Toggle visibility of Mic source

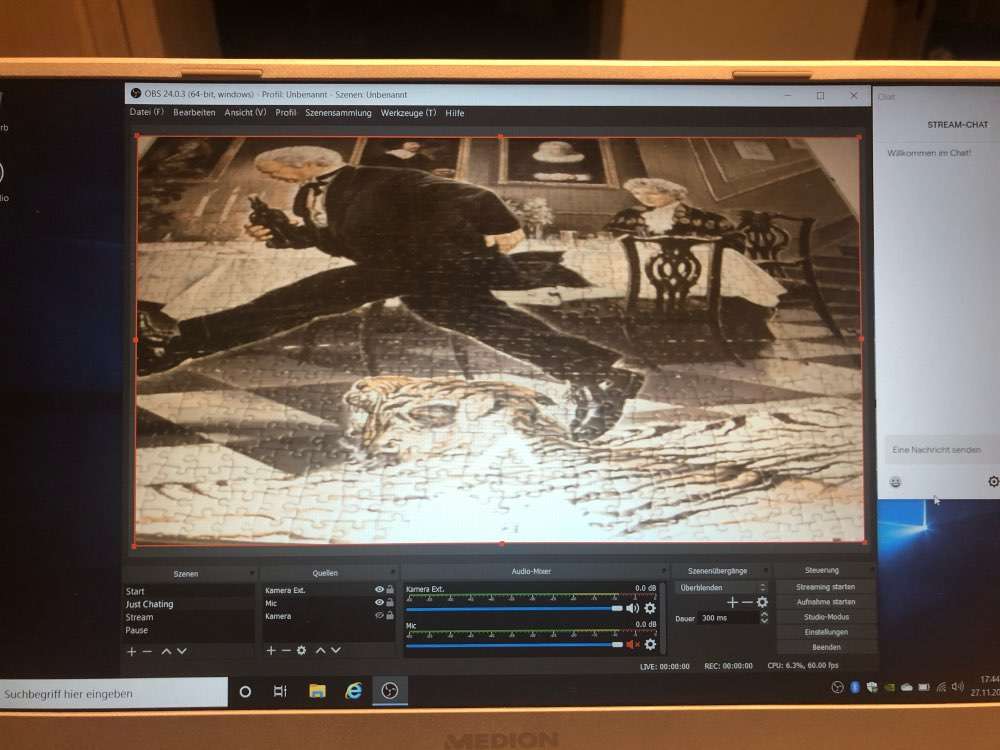point(379,603)
